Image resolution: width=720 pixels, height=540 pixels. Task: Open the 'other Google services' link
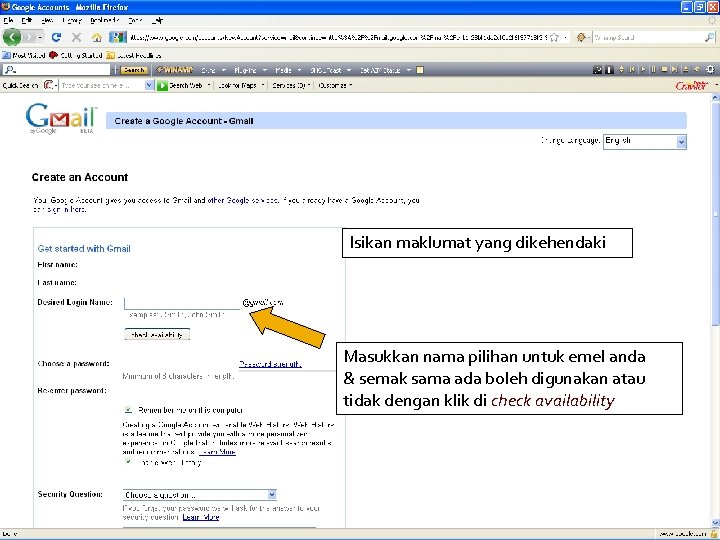[243, 200]
